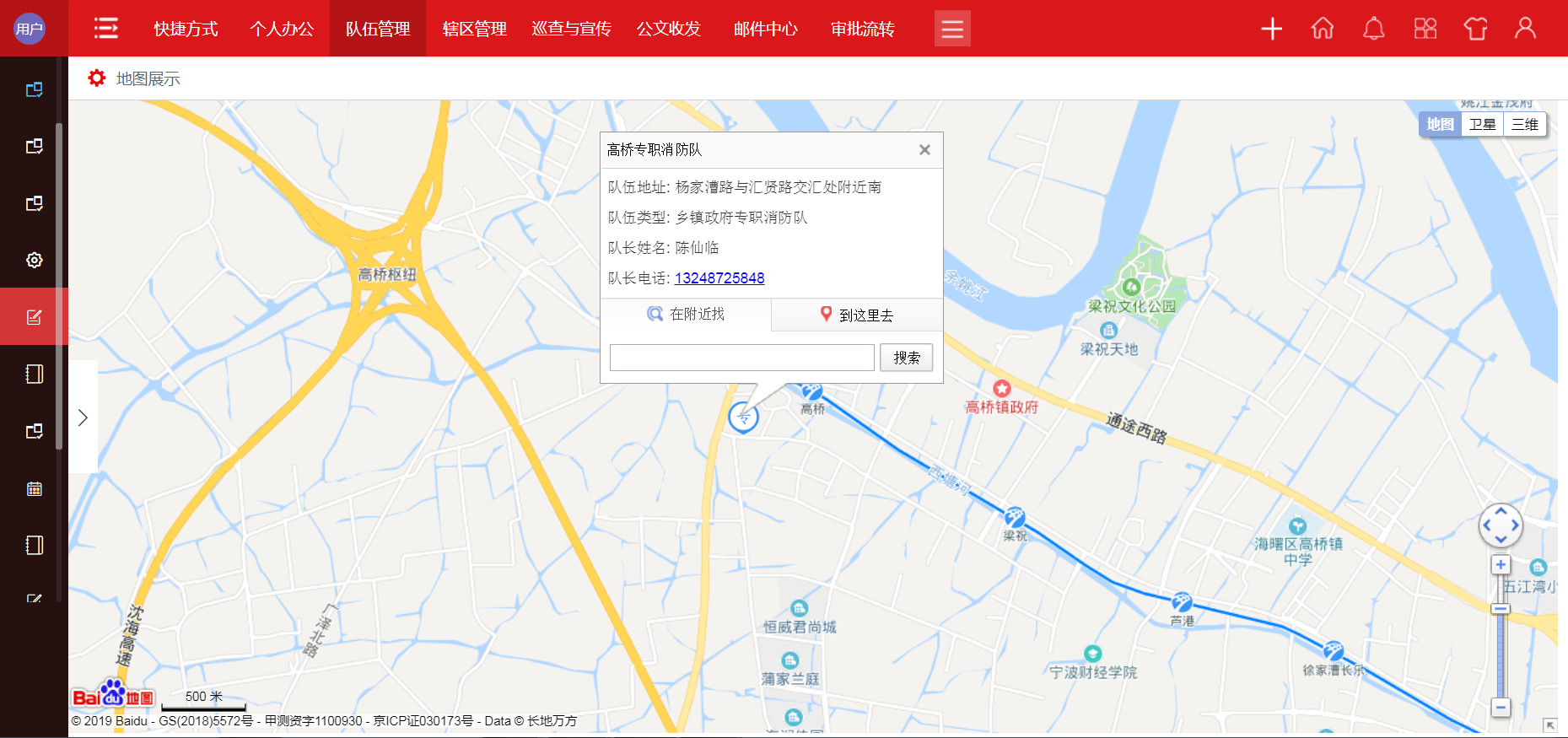Open the 审批流转 menu
1568x738 pixels.
862,29
